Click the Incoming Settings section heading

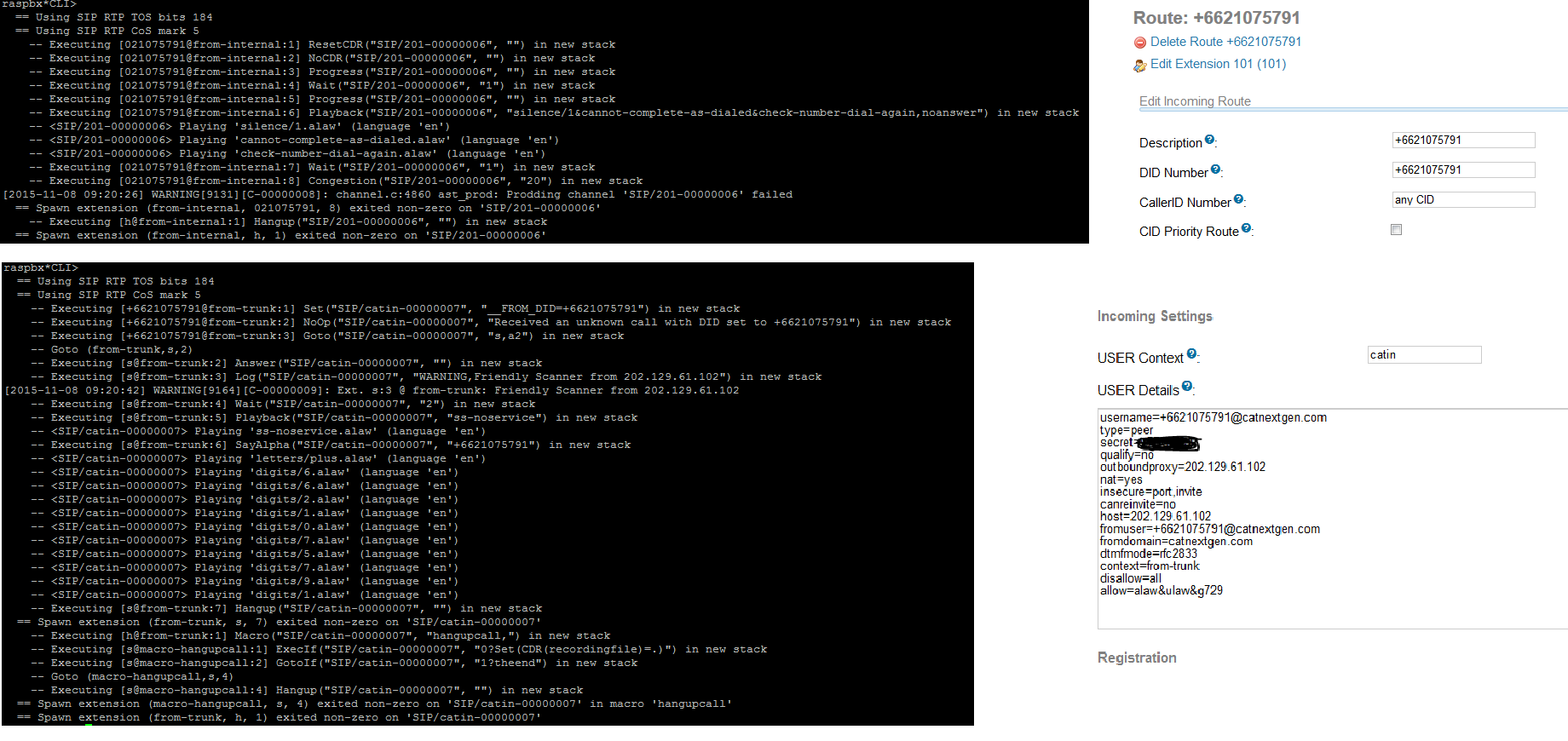[1155, 317]
